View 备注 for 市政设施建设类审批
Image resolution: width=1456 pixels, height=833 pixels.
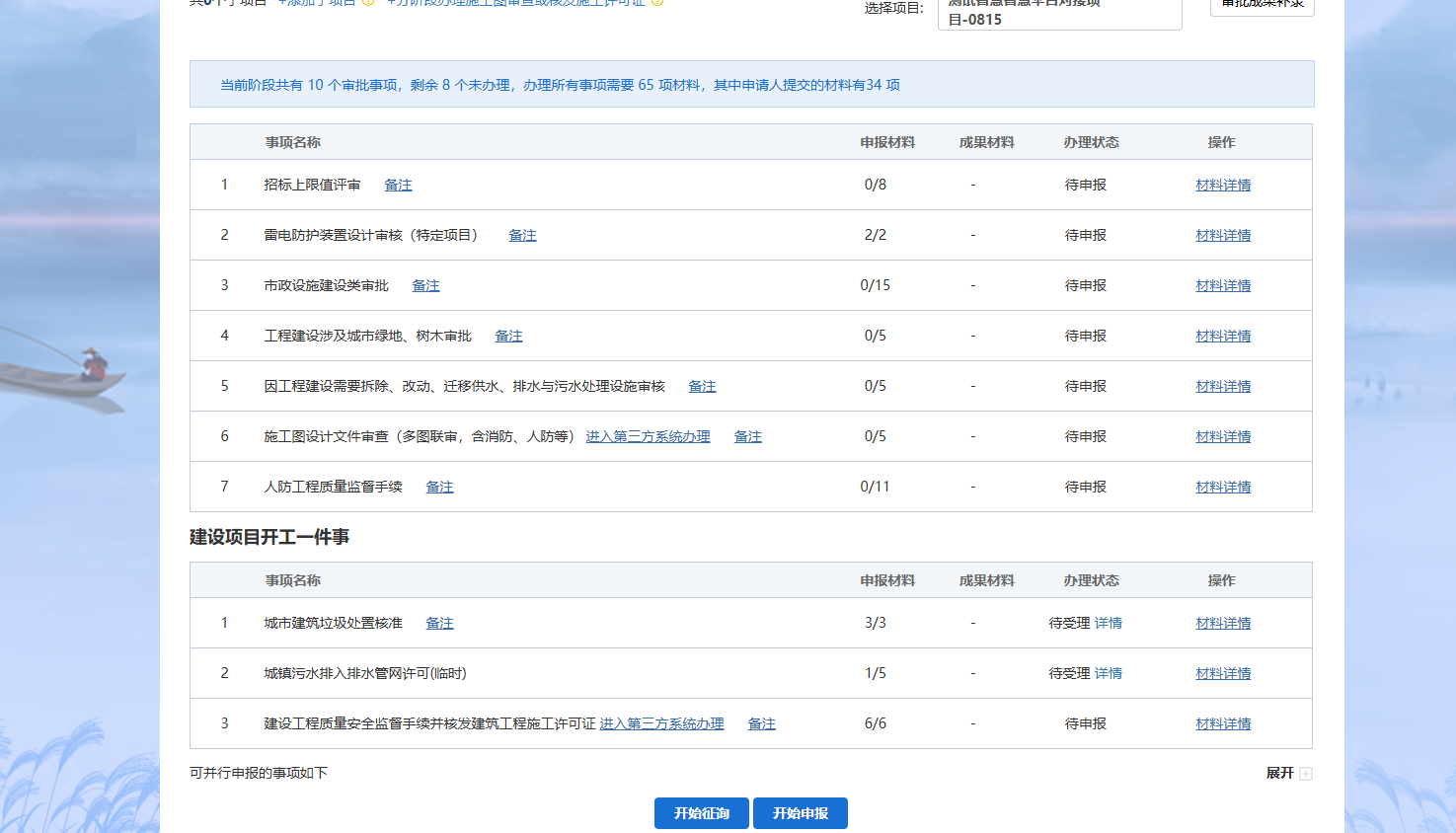tap(425, 286)
